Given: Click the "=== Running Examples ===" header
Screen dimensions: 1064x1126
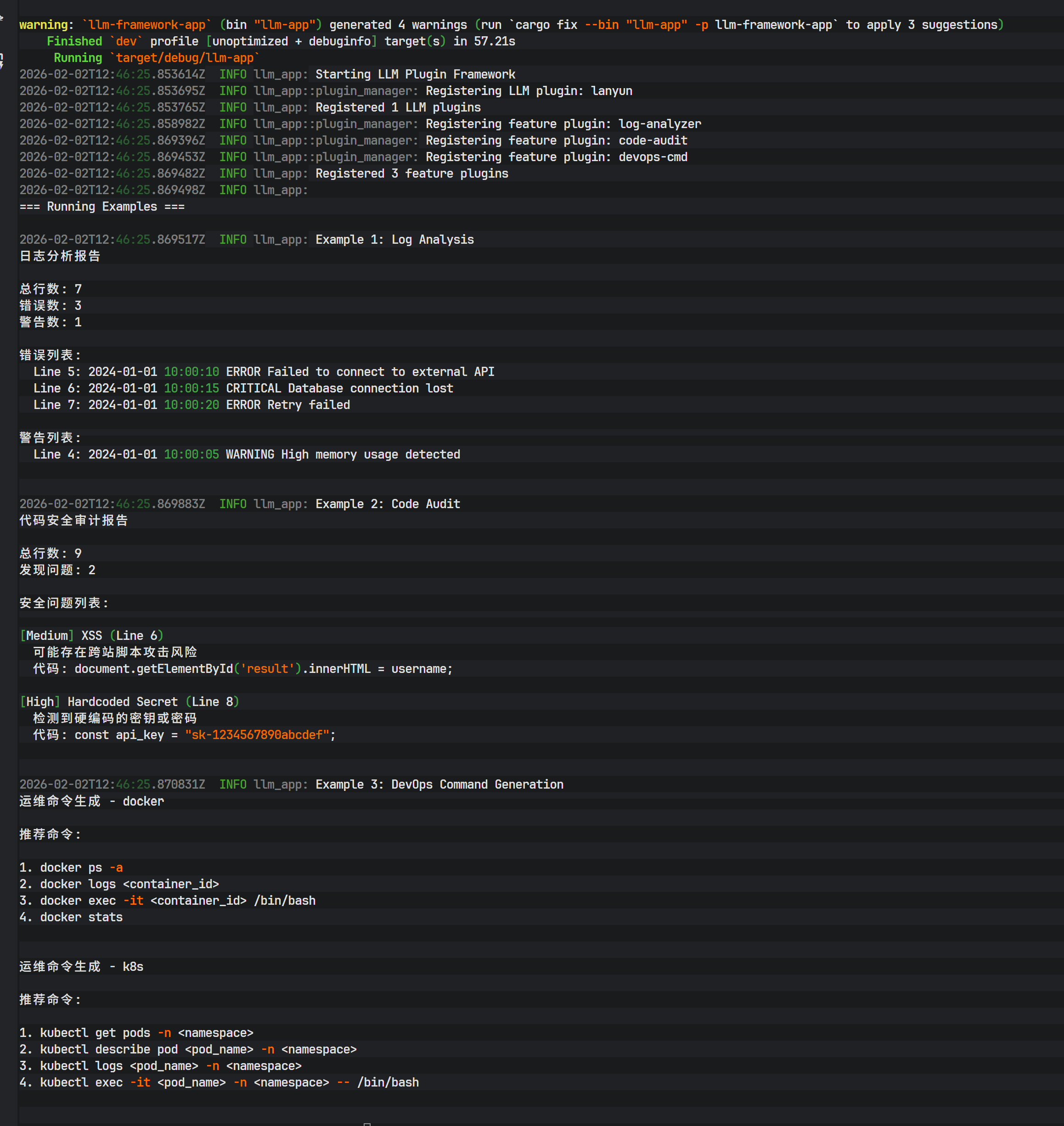Looking at the screenshot, I should (102, 207).
